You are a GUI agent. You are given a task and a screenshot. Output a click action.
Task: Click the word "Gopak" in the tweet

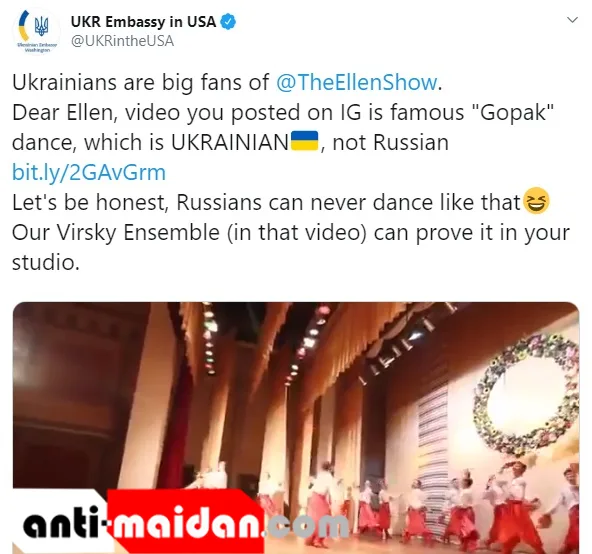(x=512, y=112)
